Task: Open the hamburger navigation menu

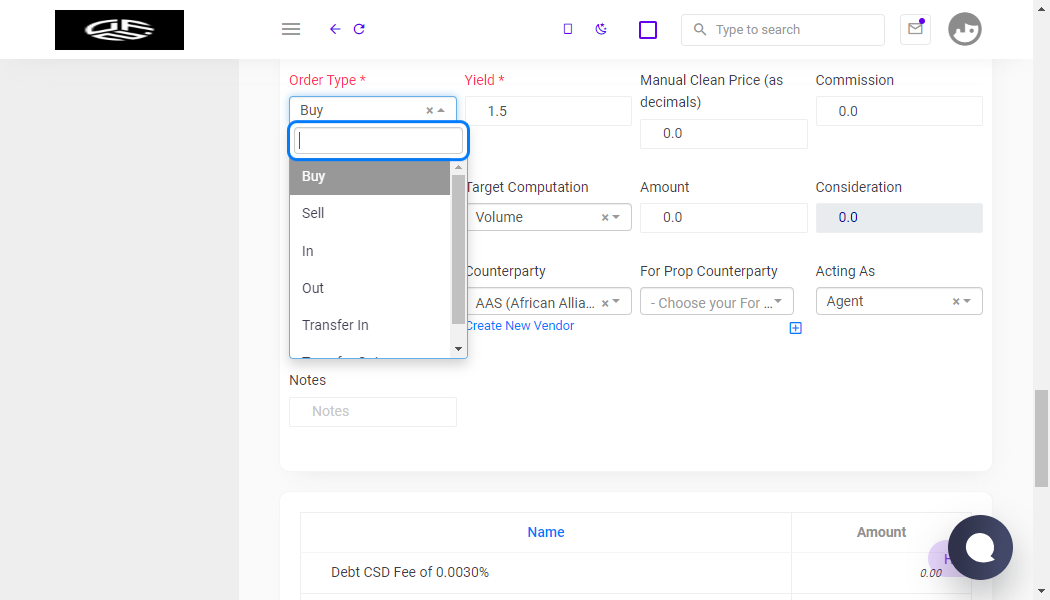Action: (291, 29)
